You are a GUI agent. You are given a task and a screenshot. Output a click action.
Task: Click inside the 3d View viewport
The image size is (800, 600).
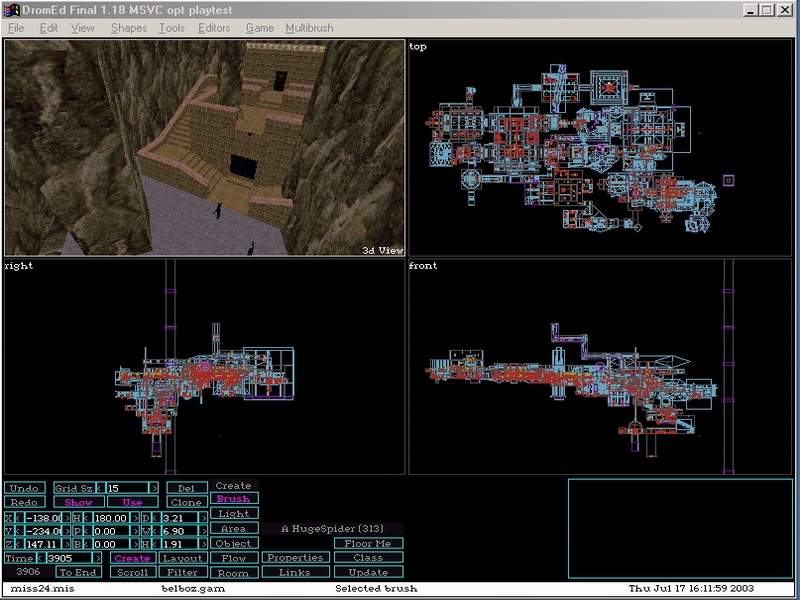click(x=205, y=147)
